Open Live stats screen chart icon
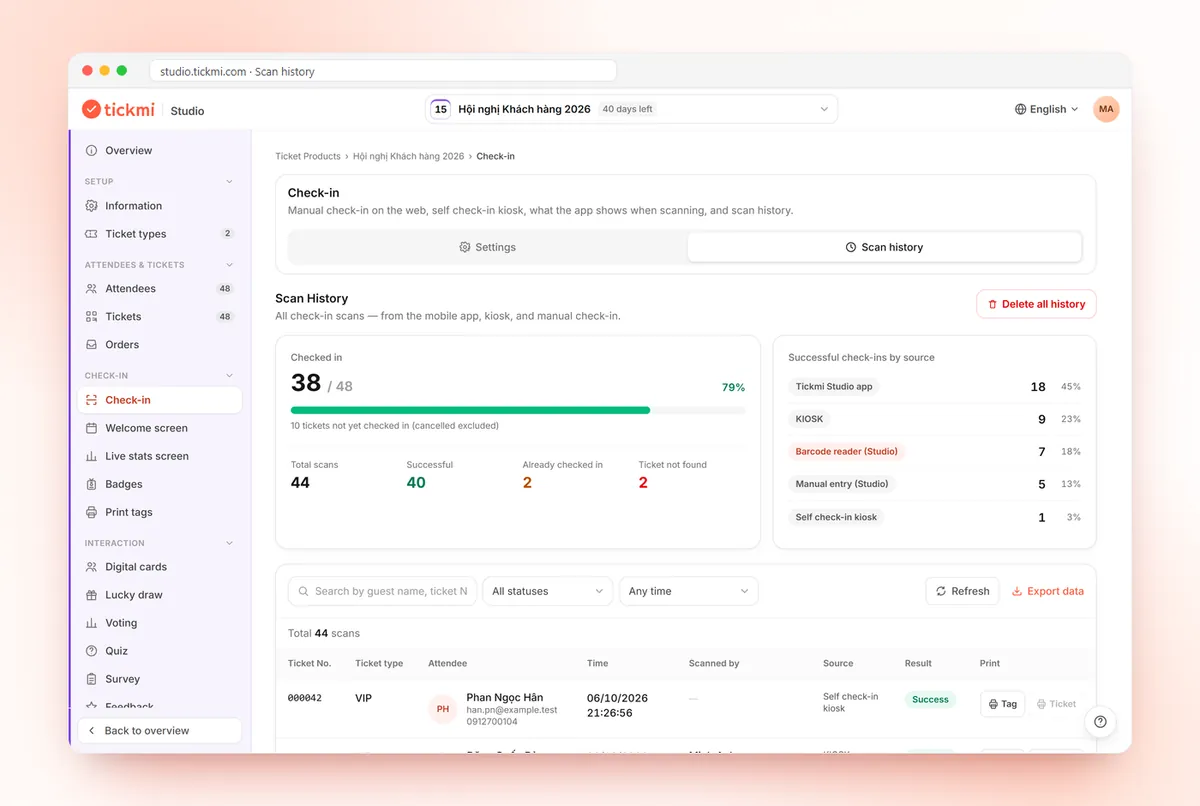The image size is (1200, 806). tap(92, 456)
